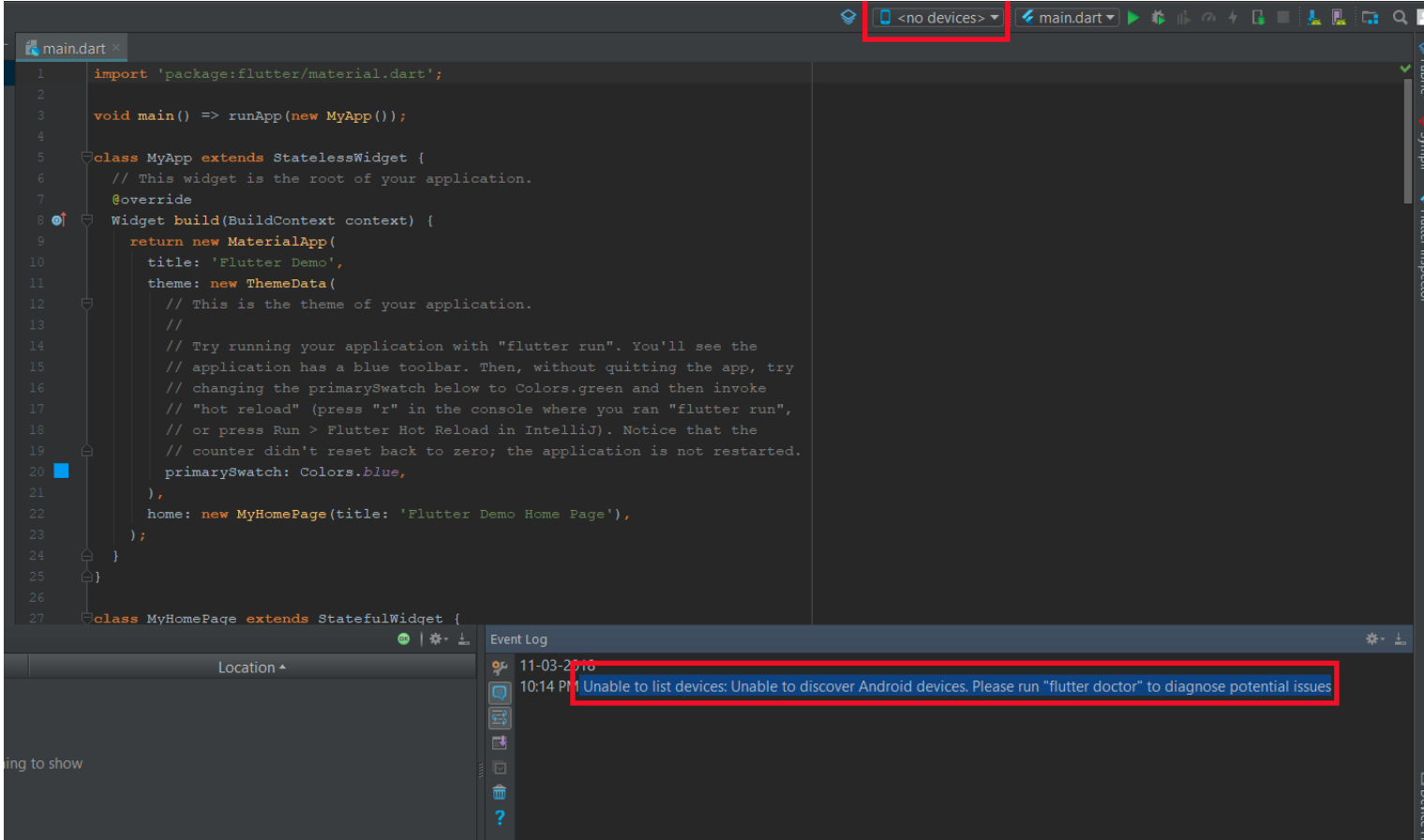Open the no devices selector dropdown
The width and height of the screenshot is (1424, 840).
(x=938, y=18)
